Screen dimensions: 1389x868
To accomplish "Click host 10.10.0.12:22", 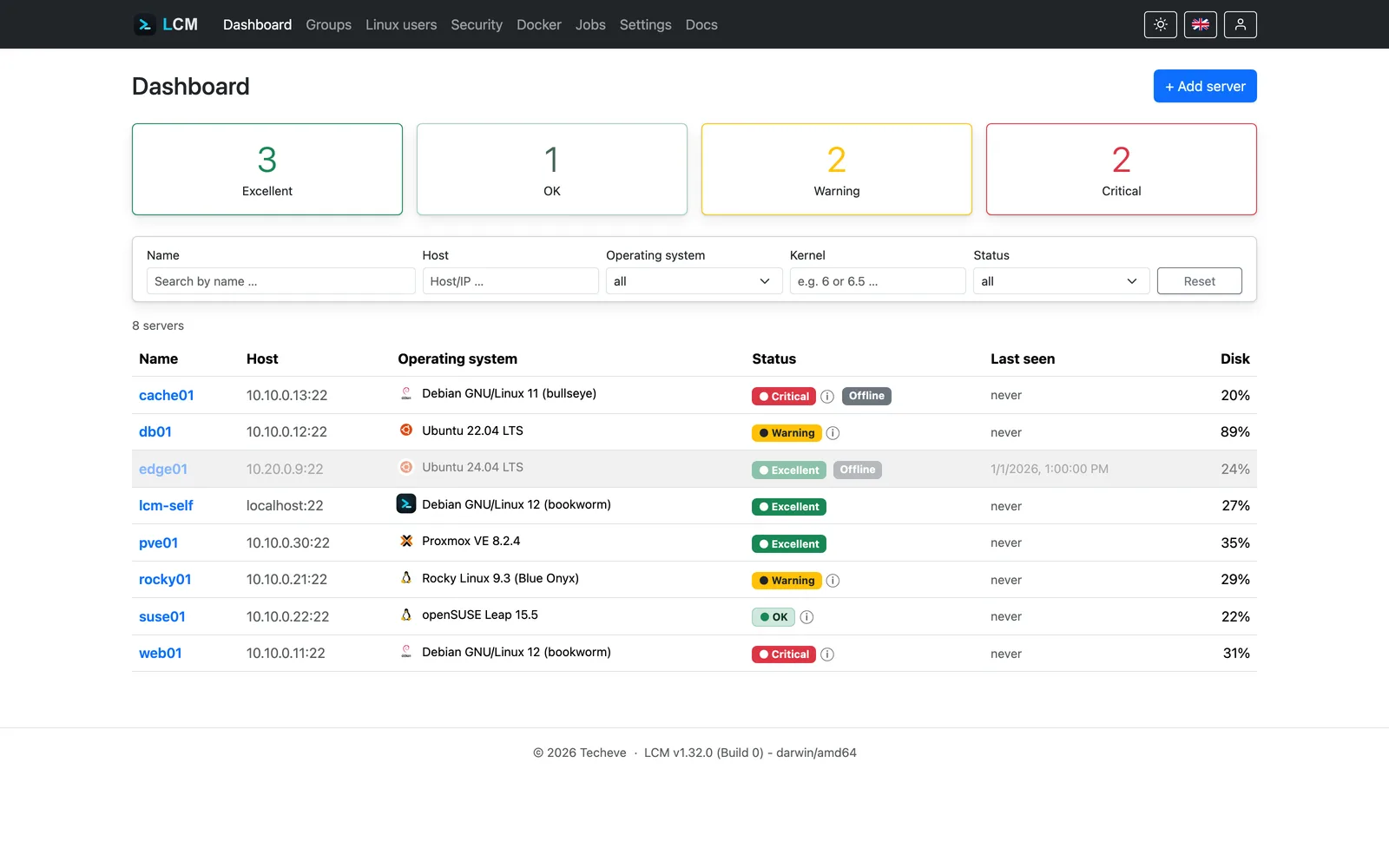I will click(286, 431).
